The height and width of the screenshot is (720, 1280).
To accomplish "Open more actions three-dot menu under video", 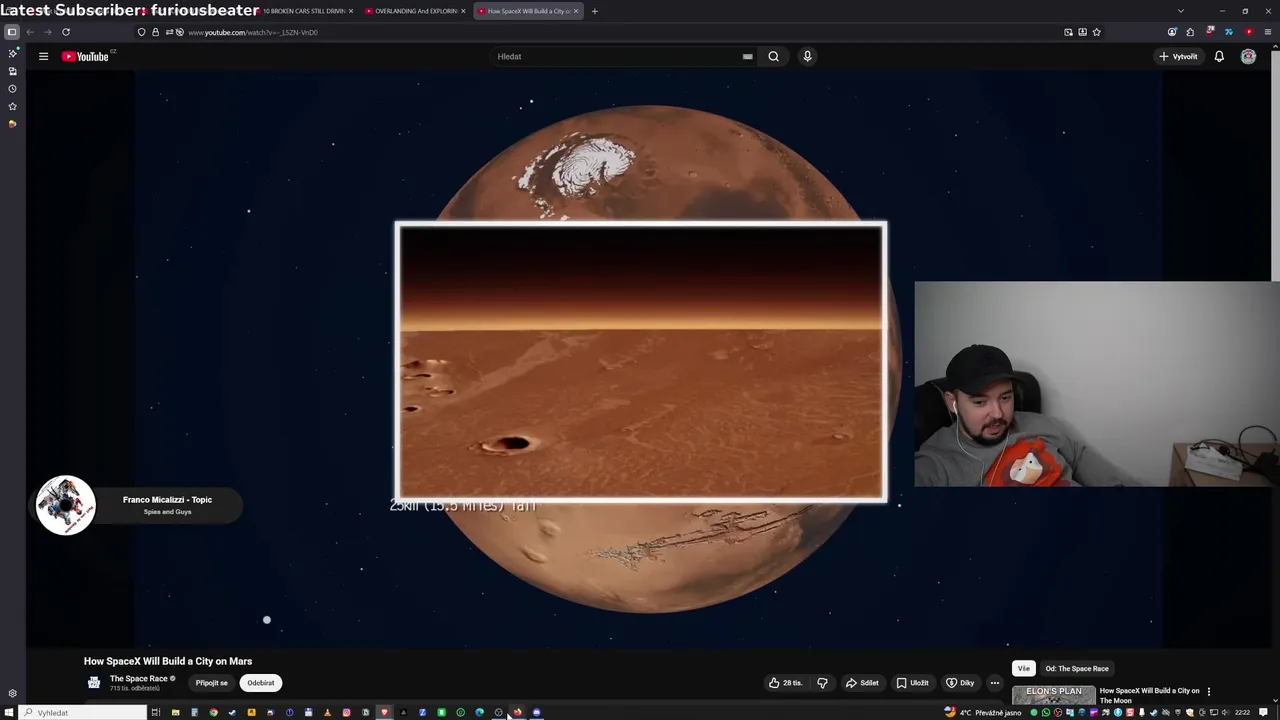I will (x=994, y=683).
